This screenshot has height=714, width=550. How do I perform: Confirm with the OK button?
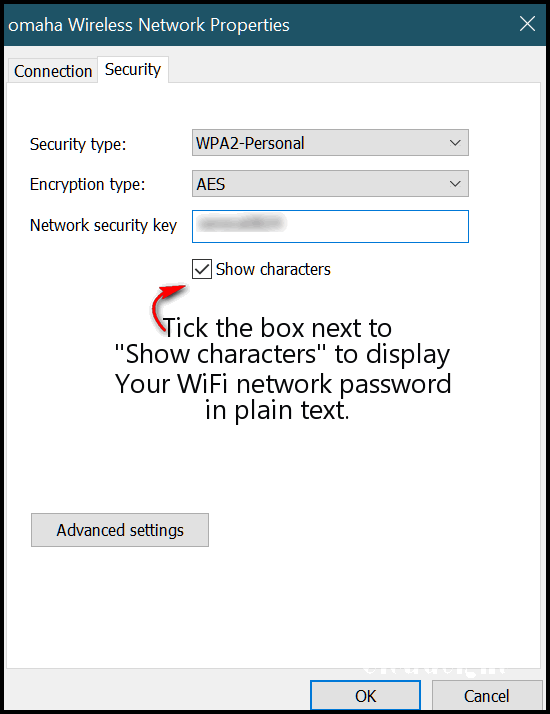[365, 696]
